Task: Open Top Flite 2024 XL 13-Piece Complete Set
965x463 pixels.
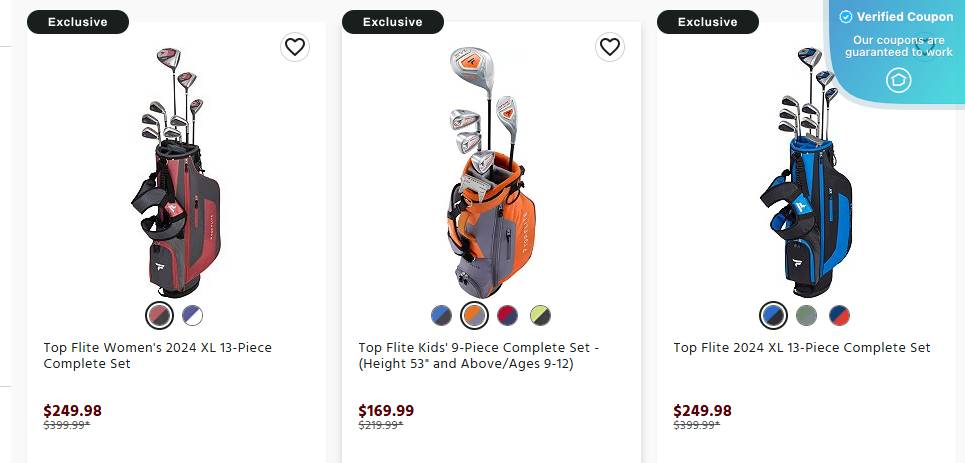Action: pos(801,348)
